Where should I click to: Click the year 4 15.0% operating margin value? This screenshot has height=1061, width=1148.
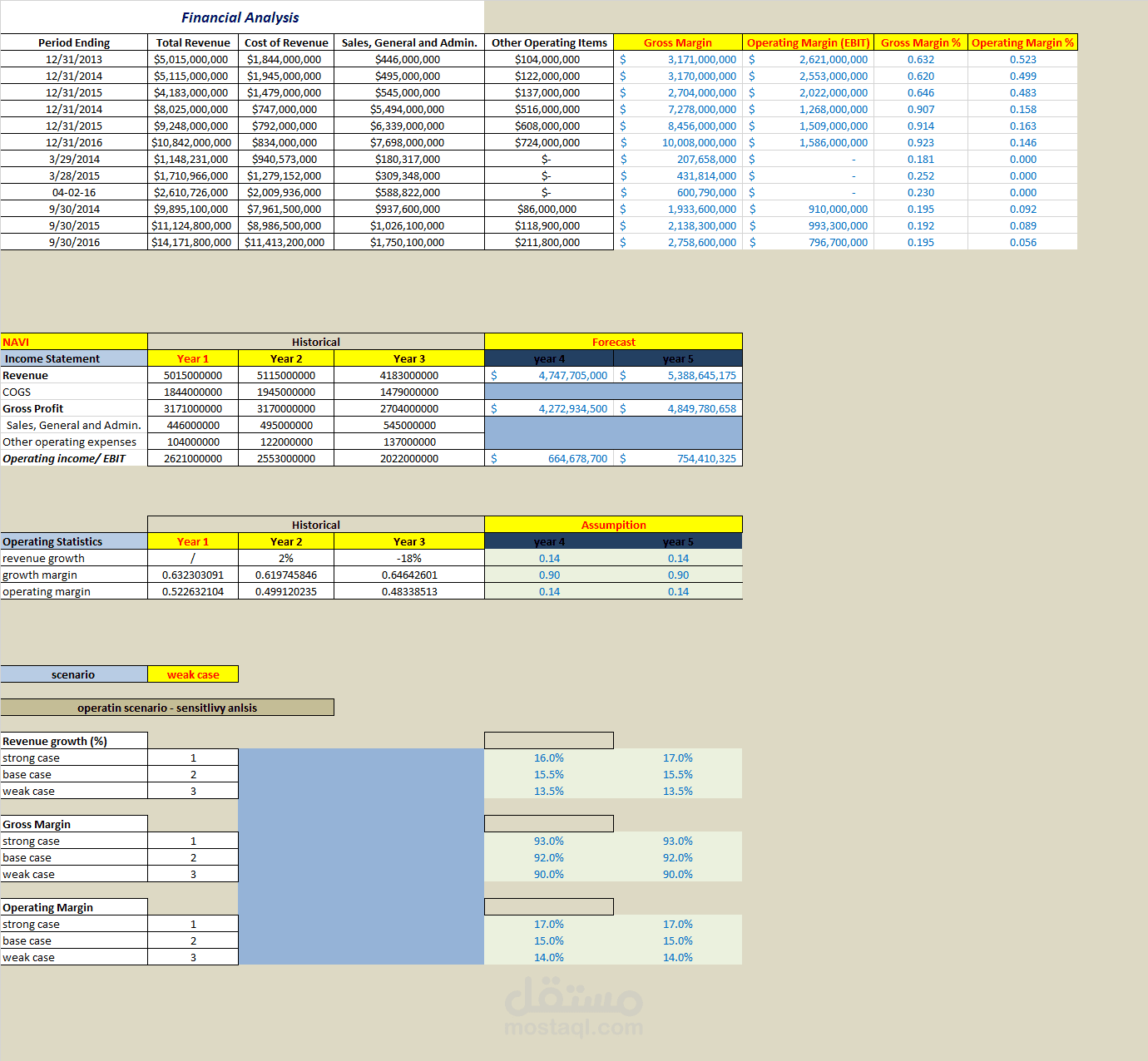(549, 940)
